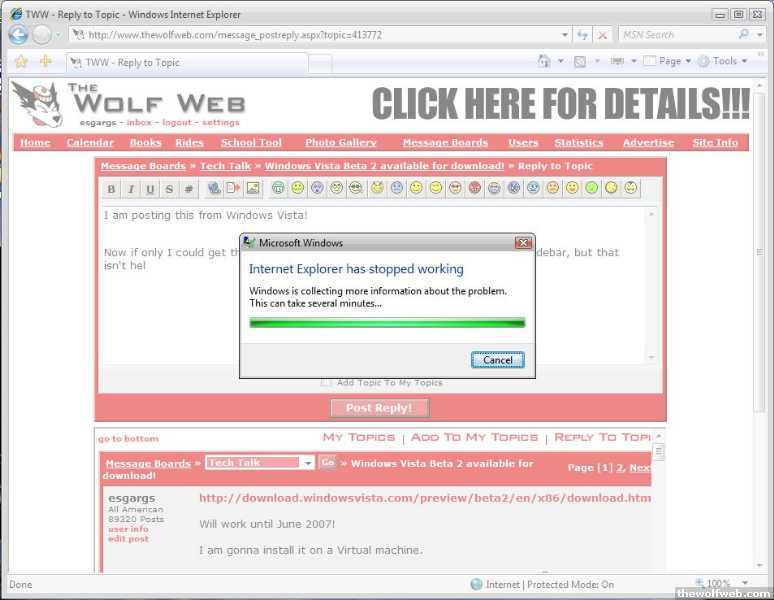This screenshot has width=774, height=600.
Task: Open the windowsvista.com download link
Action: (424, 498)
